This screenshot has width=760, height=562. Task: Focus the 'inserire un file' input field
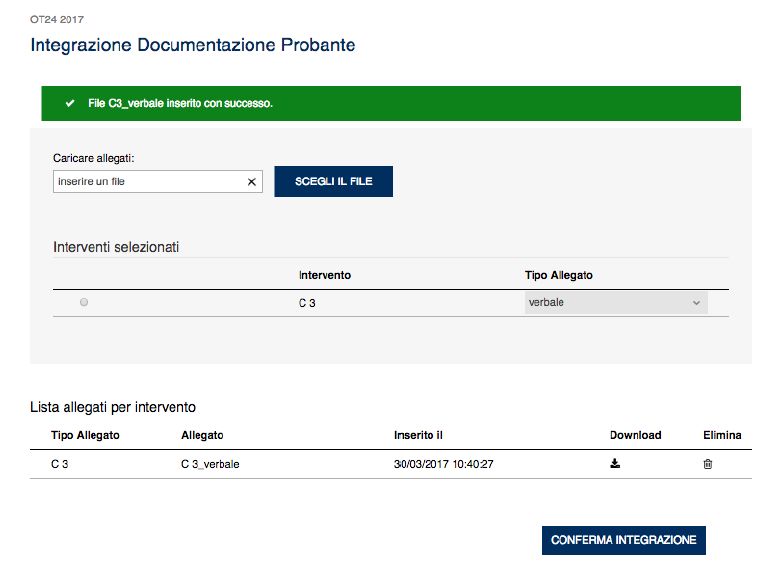click(x=148, y=182)
